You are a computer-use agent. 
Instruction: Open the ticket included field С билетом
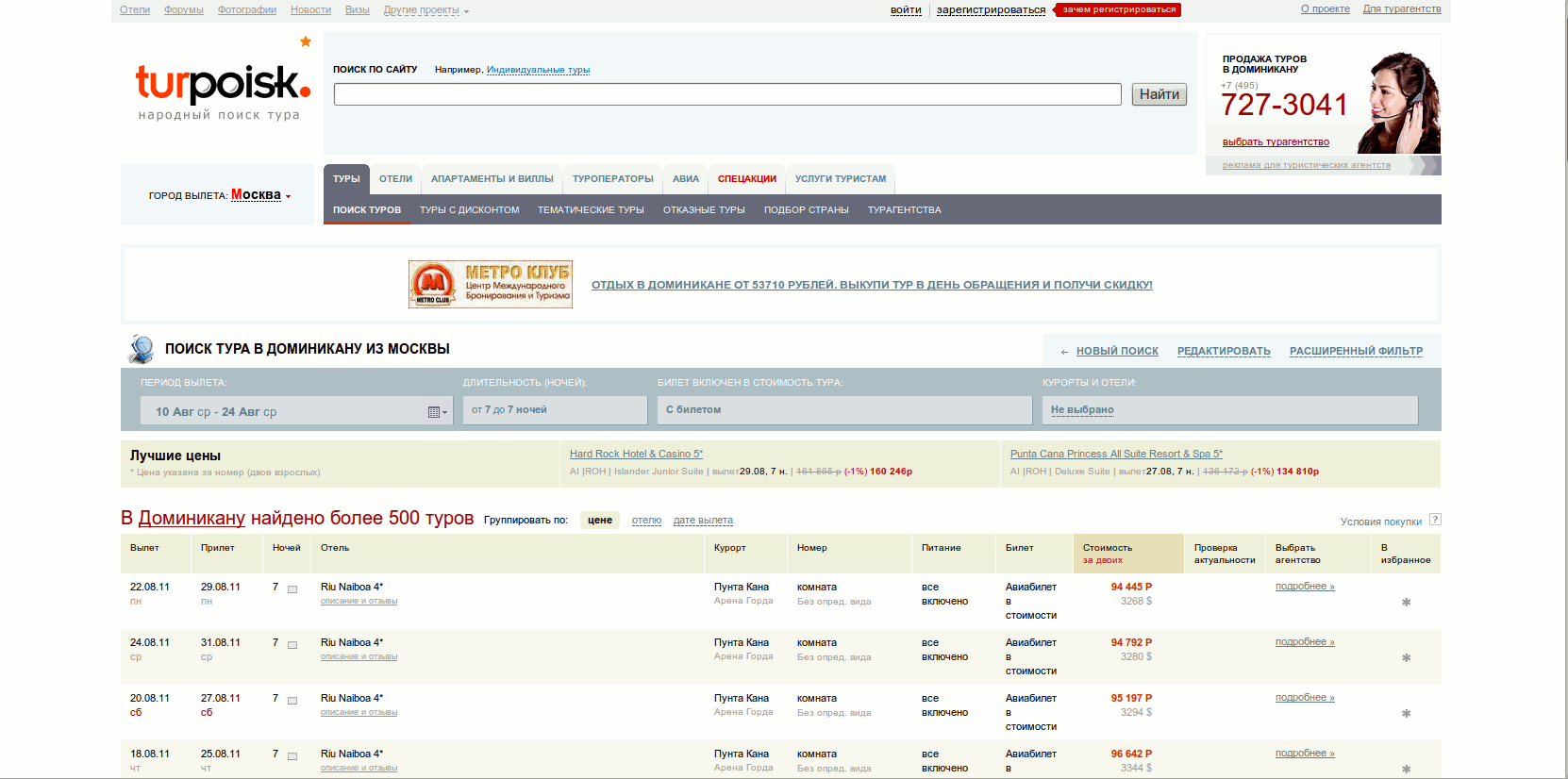click(x=844, y=410)
